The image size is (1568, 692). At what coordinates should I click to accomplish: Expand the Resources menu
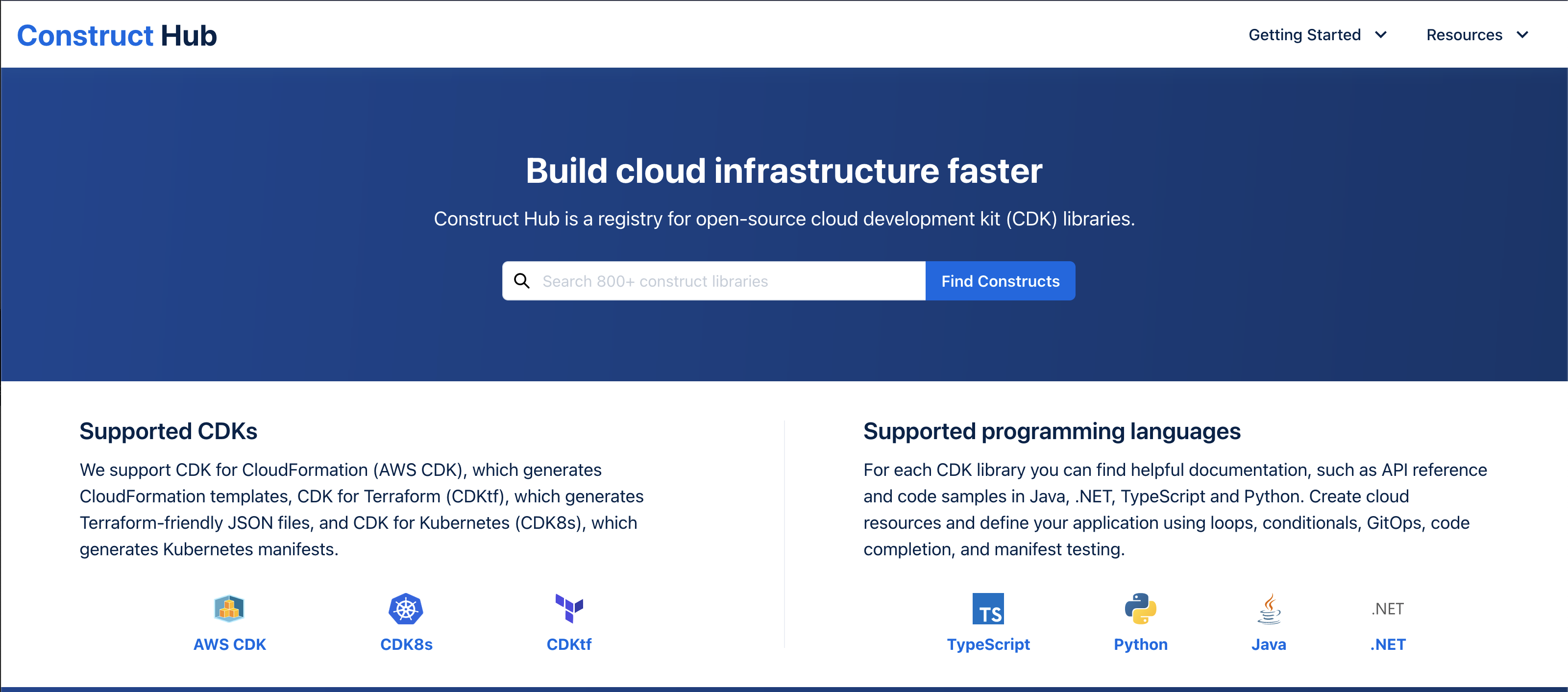click(x=1464, y=35)
